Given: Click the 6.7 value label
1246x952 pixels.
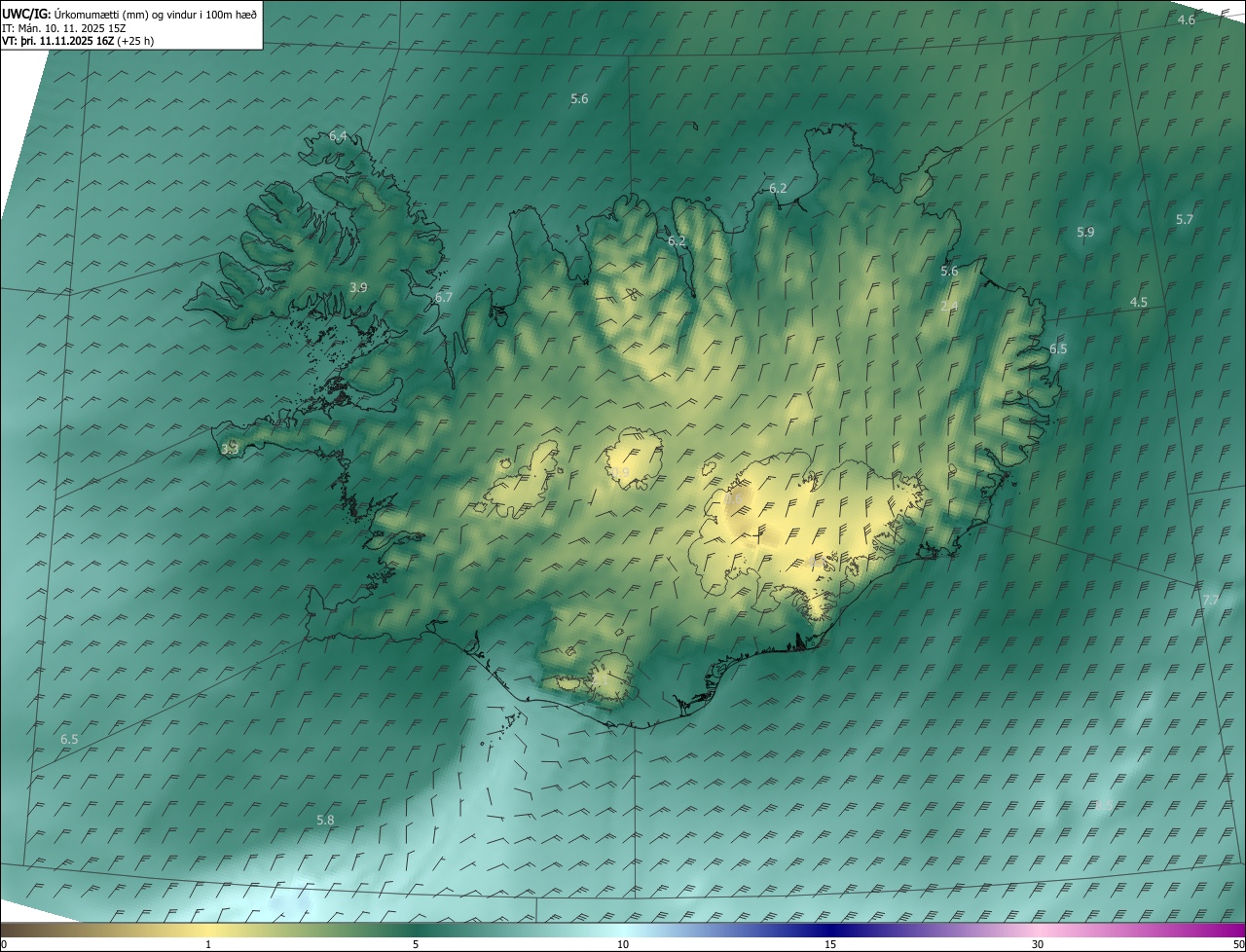Looking at the screenshot, I should pos(444,297).
